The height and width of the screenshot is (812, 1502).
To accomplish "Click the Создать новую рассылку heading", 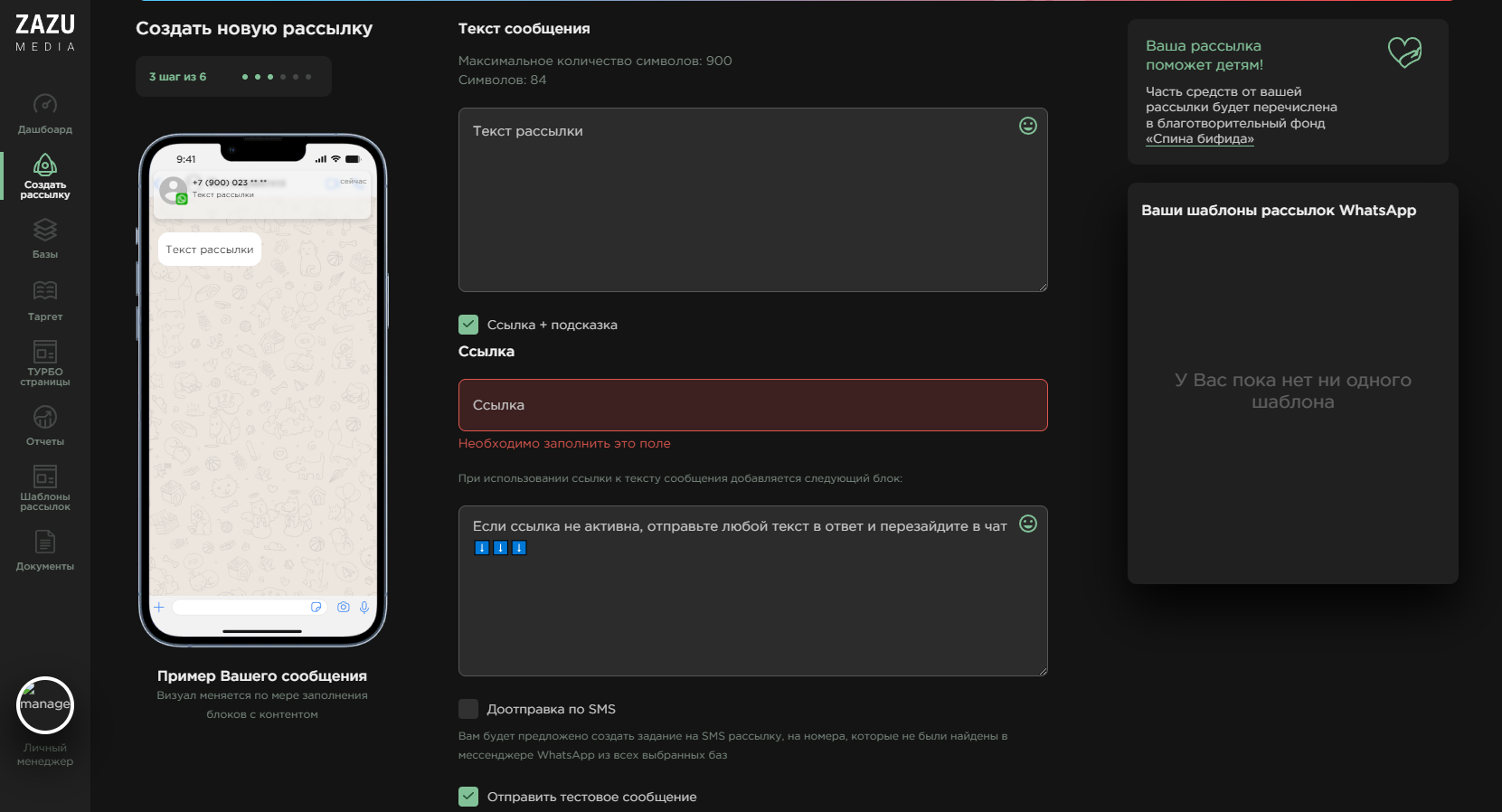I will (x=254, y=28).
